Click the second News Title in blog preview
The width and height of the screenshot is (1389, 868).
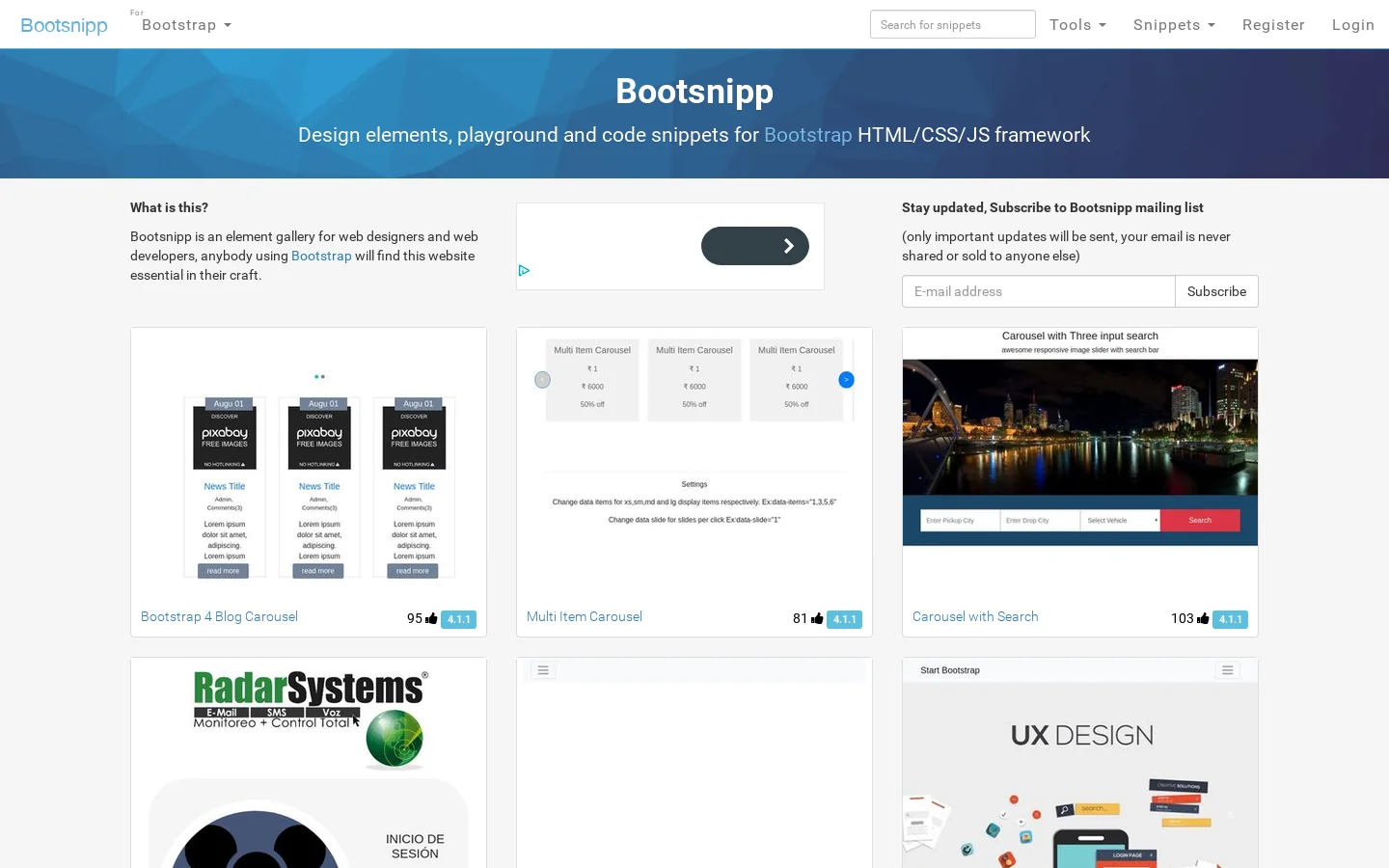(319, 487)
